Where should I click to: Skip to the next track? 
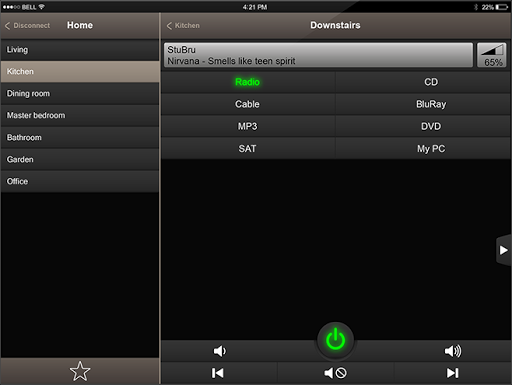[x=453, y=373]
